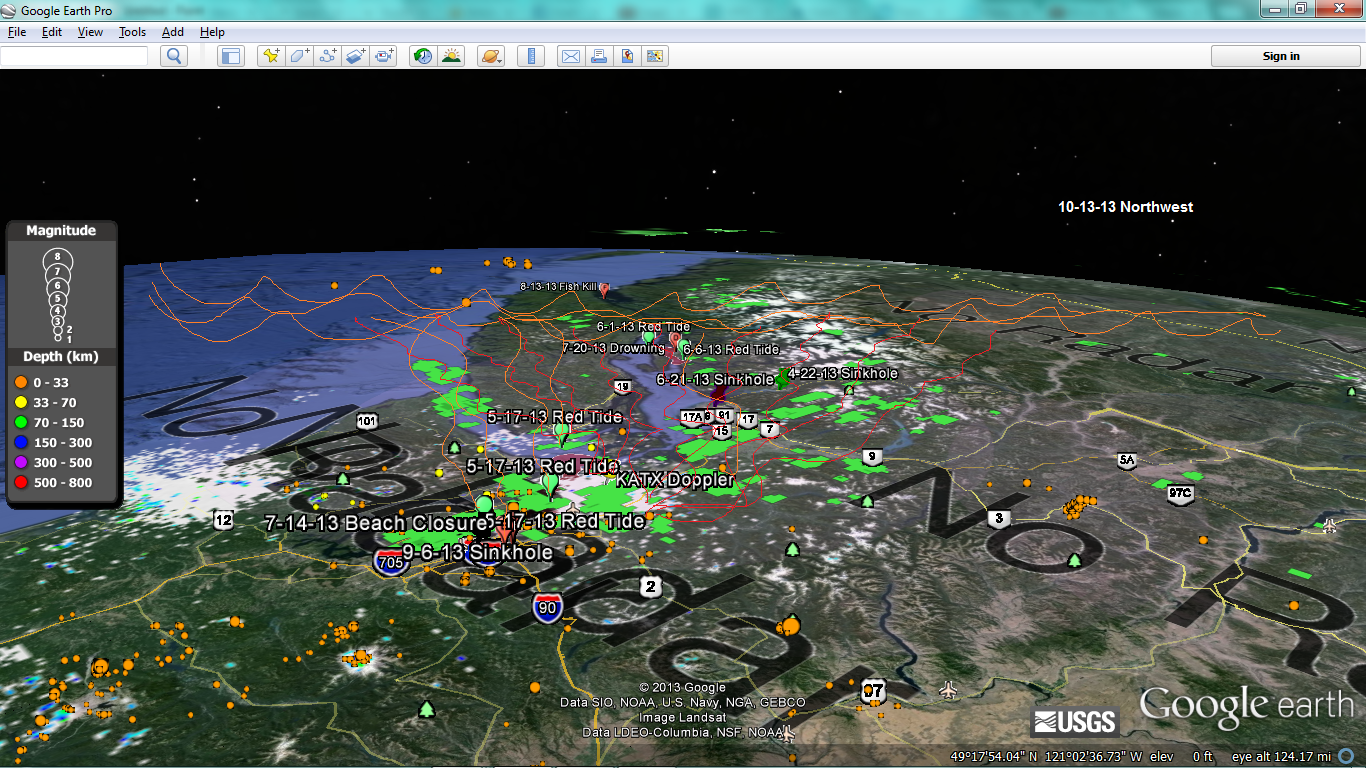Click in the search input field

coord(74,56)
